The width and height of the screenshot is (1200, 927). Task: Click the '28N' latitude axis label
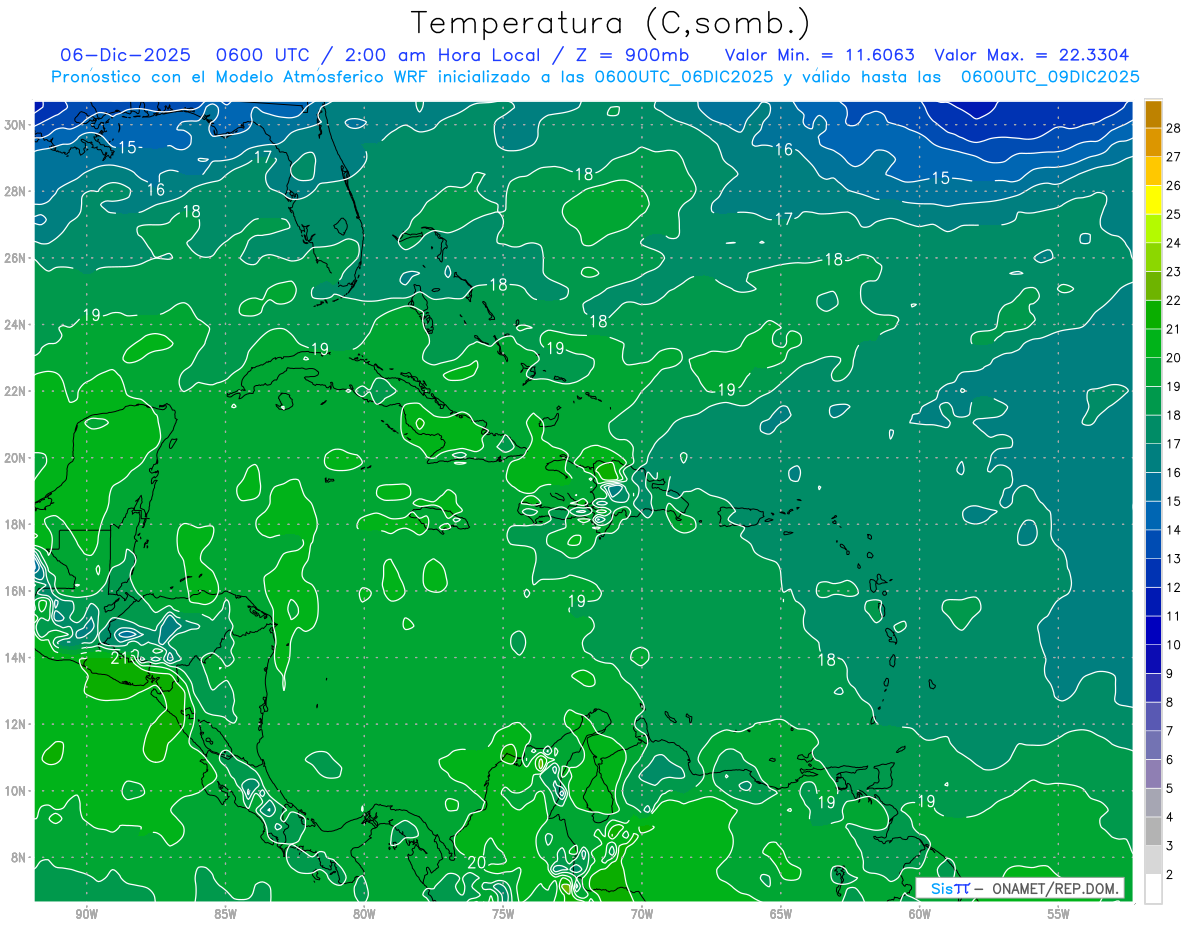17,191
